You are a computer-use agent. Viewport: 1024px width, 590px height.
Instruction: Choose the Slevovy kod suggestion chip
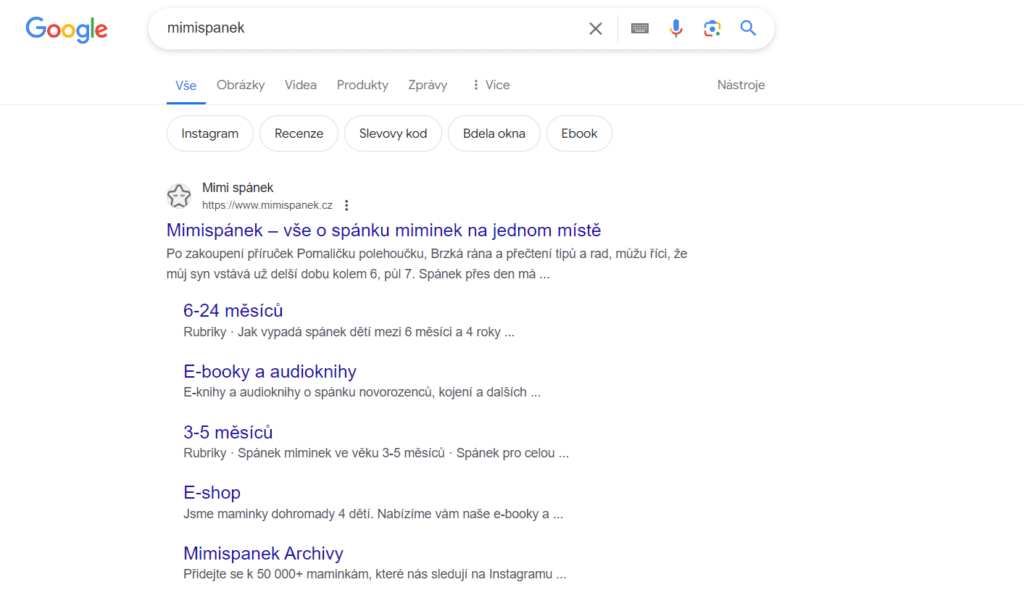click(x=392, y=133)
